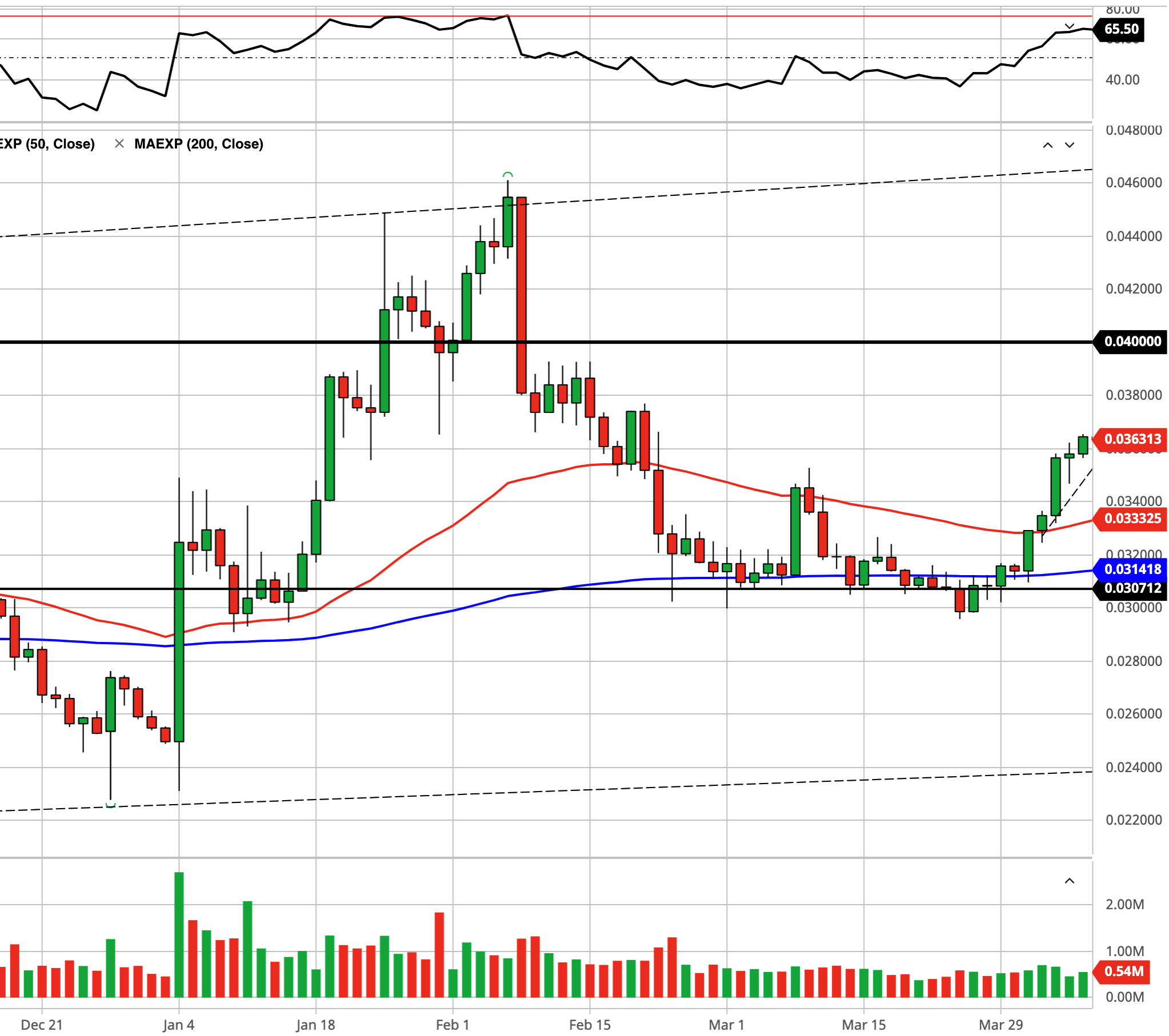Click the Feb 15 date label

(590, 1024)
